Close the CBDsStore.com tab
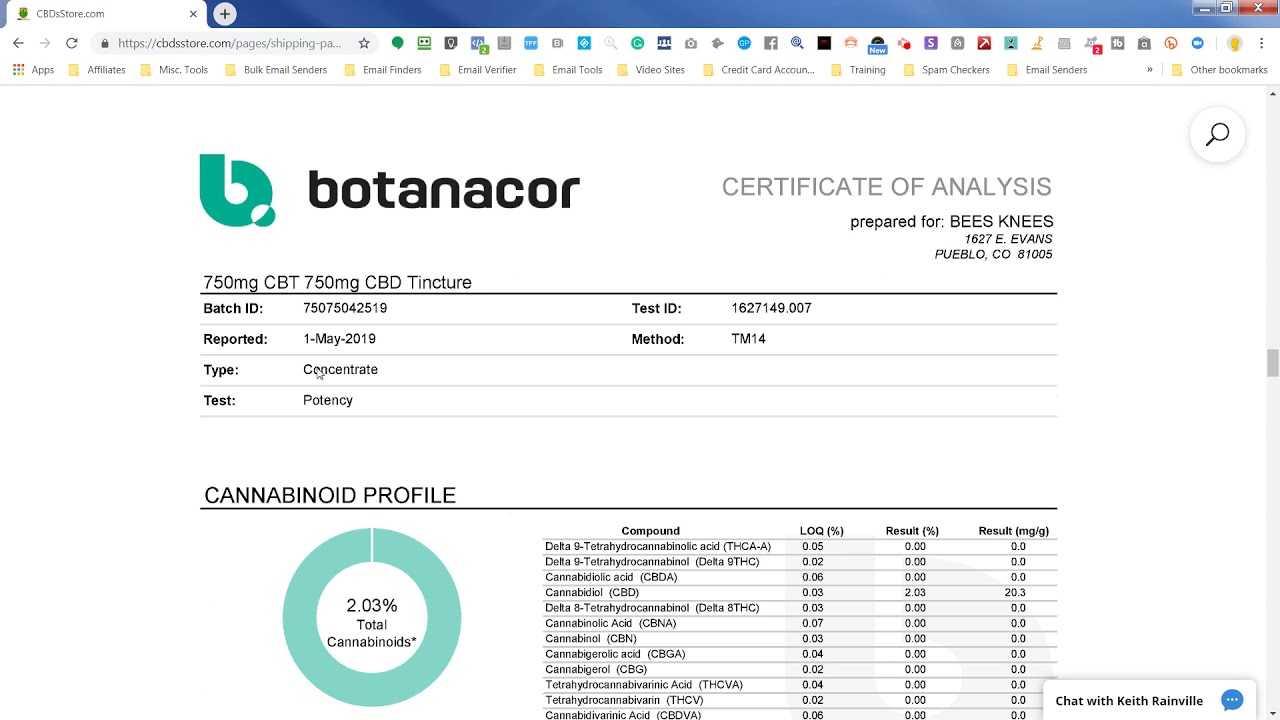The height and width of the screenshot is (720, 1280). (x=194, y=14)
